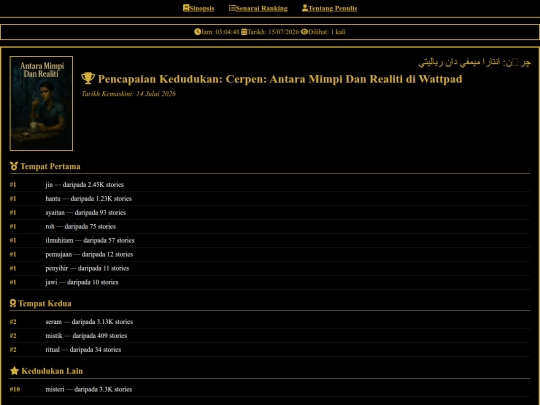
Task: Click the eye icon next to Dilihat
Action: pyautogui.click(x=304, y=32)
